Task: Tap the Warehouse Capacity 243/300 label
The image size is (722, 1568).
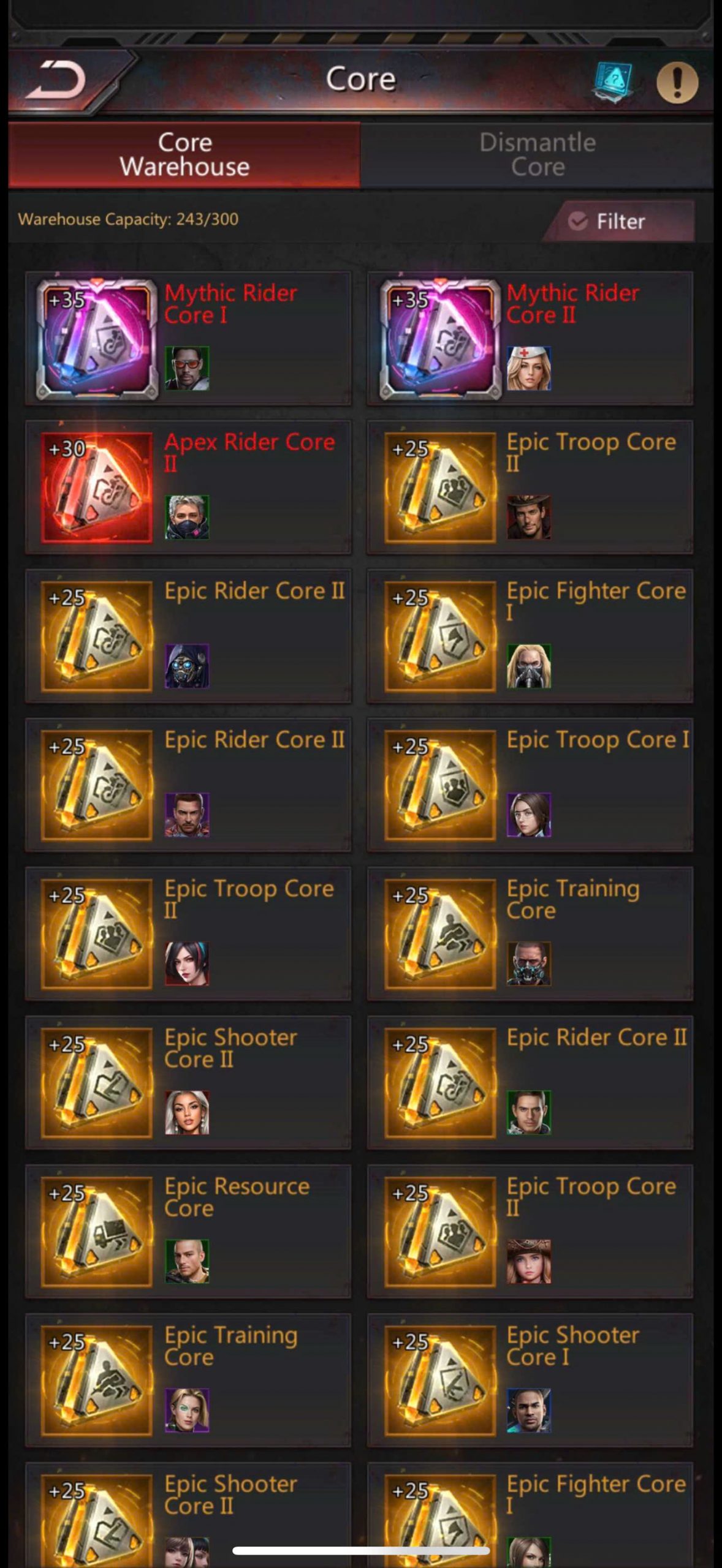Action: (128, 219)
